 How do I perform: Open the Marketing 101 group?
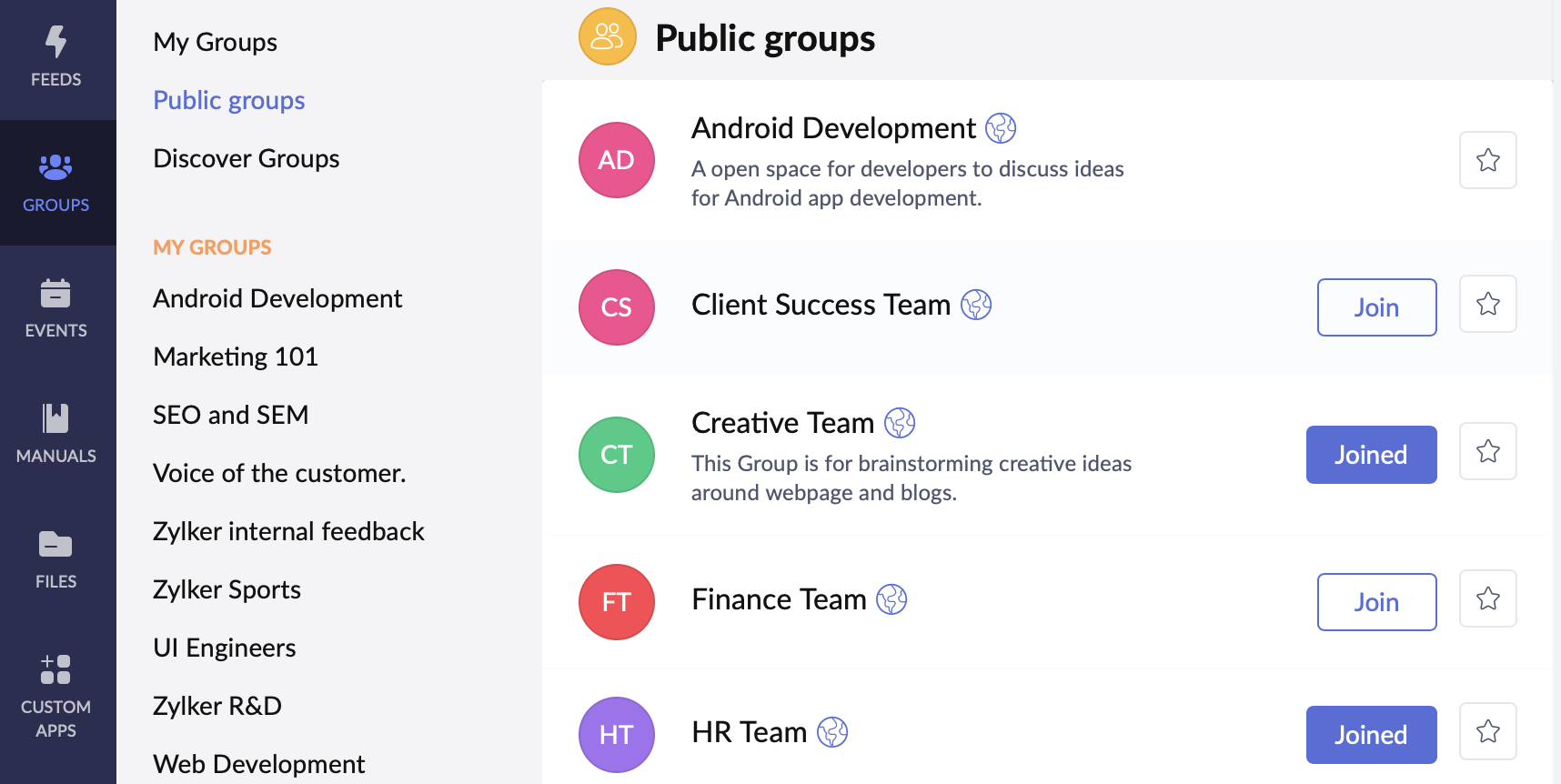(236, 357)
